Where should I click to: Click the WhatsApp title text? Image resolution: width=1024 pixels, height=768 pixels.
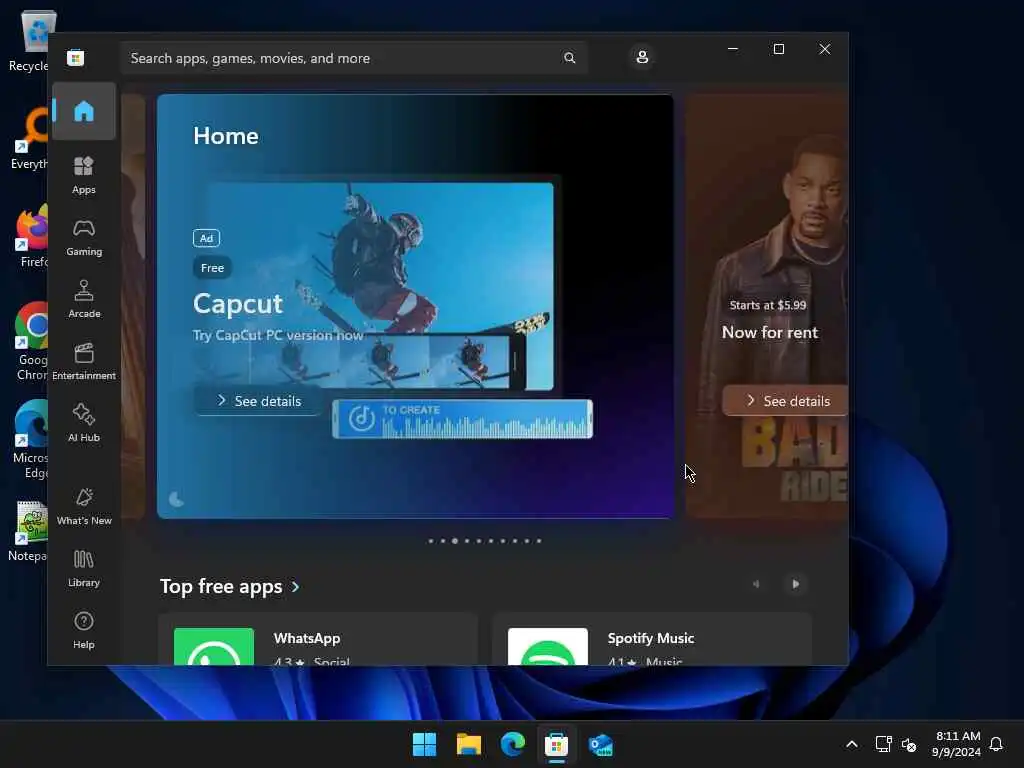click(x=307, y=638)
